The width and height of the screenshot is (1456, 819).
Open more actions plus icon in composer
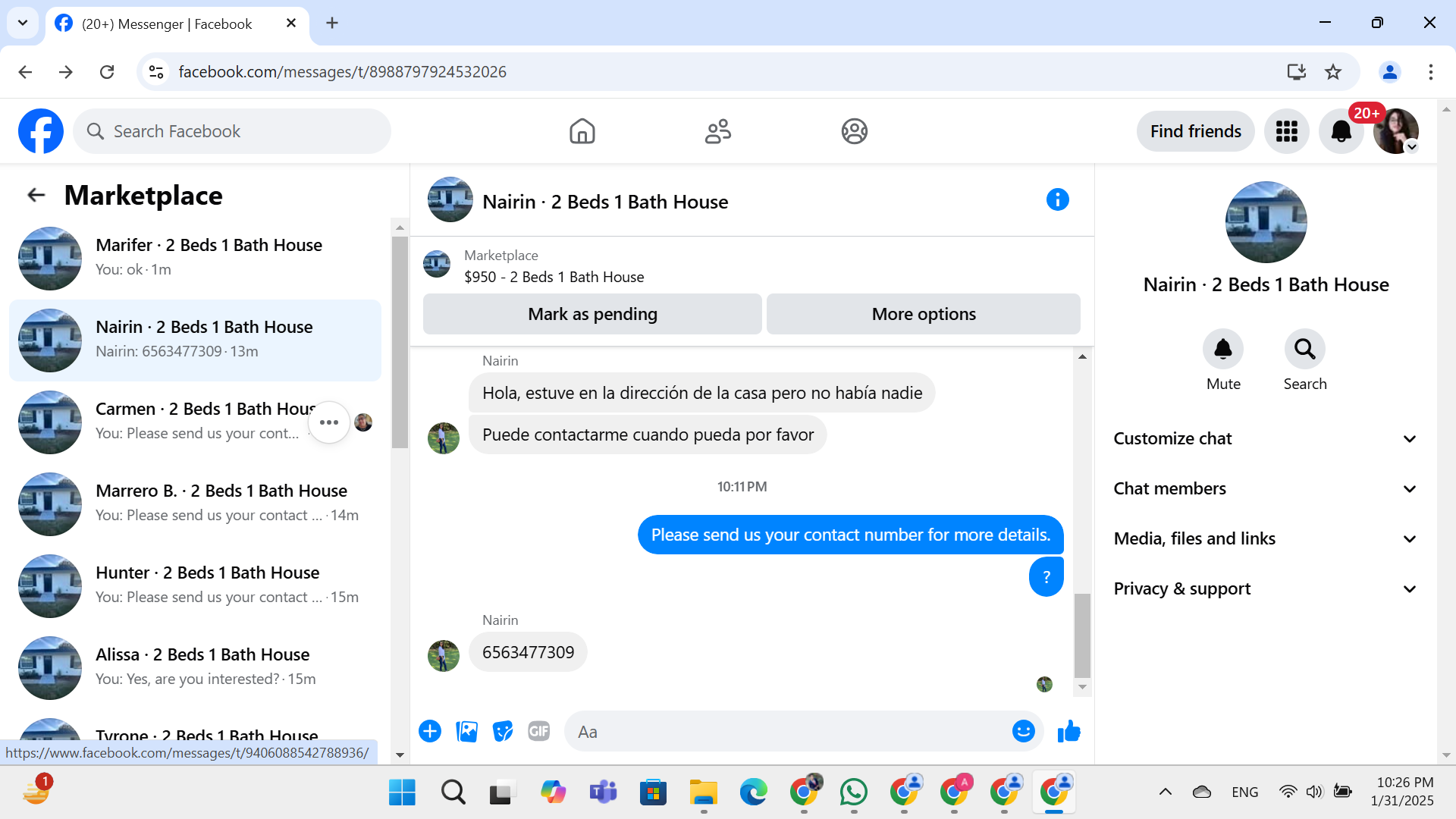(430, 731)
